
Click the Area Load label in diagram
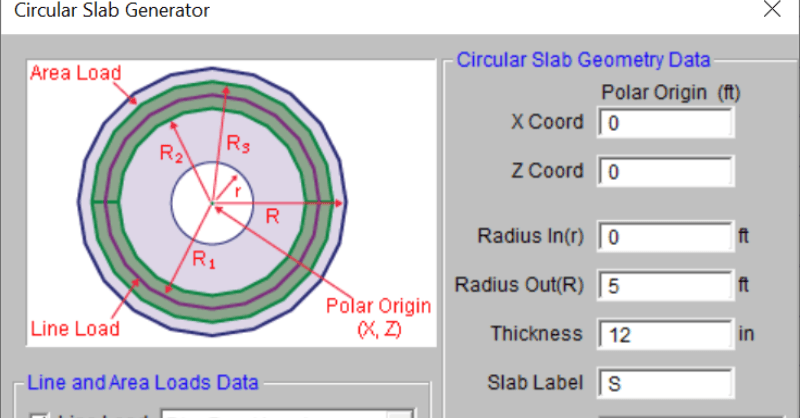[x=75, y=73]
